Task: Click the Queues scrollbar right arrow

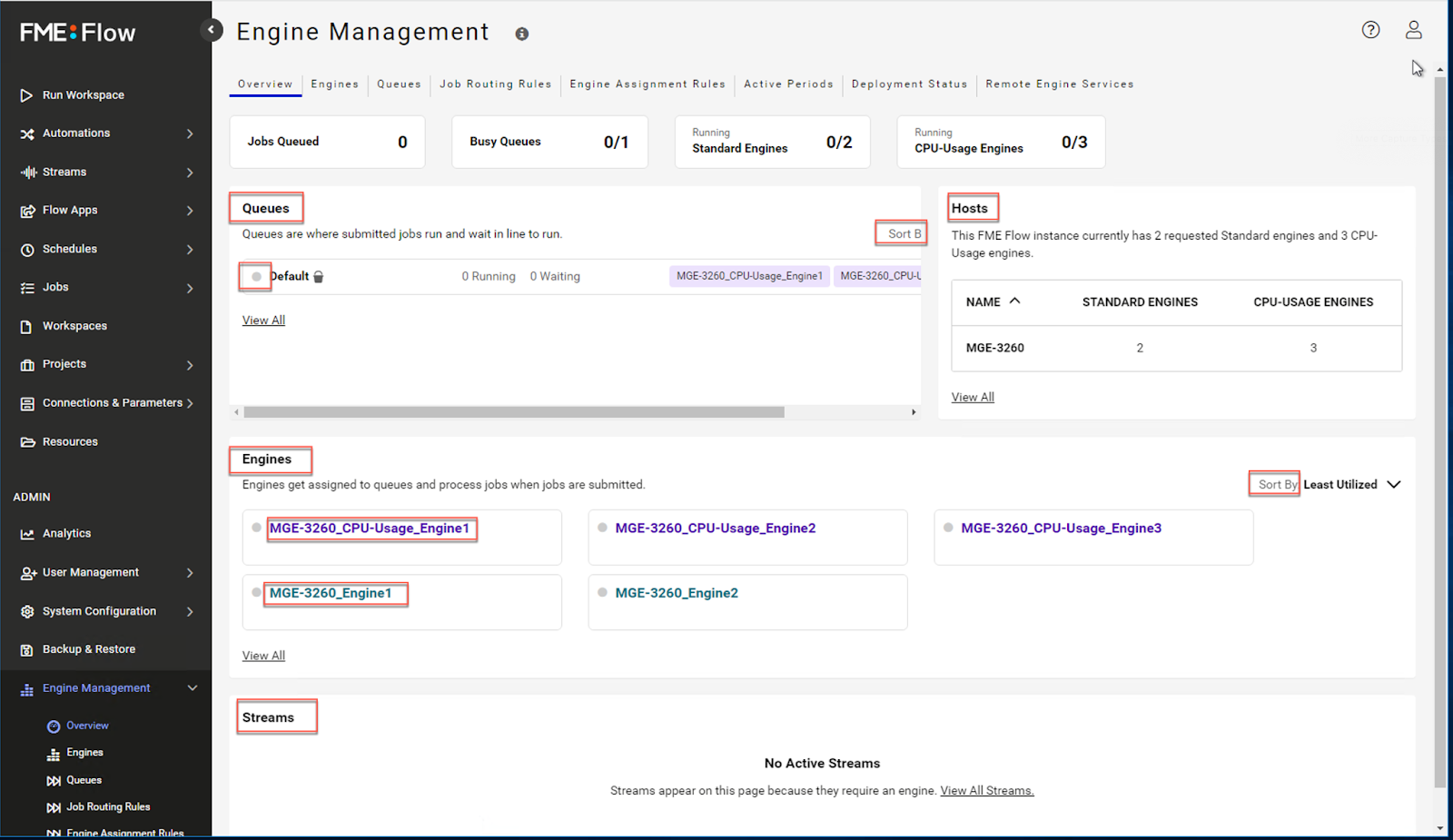Action: click(x=914, y=412)
